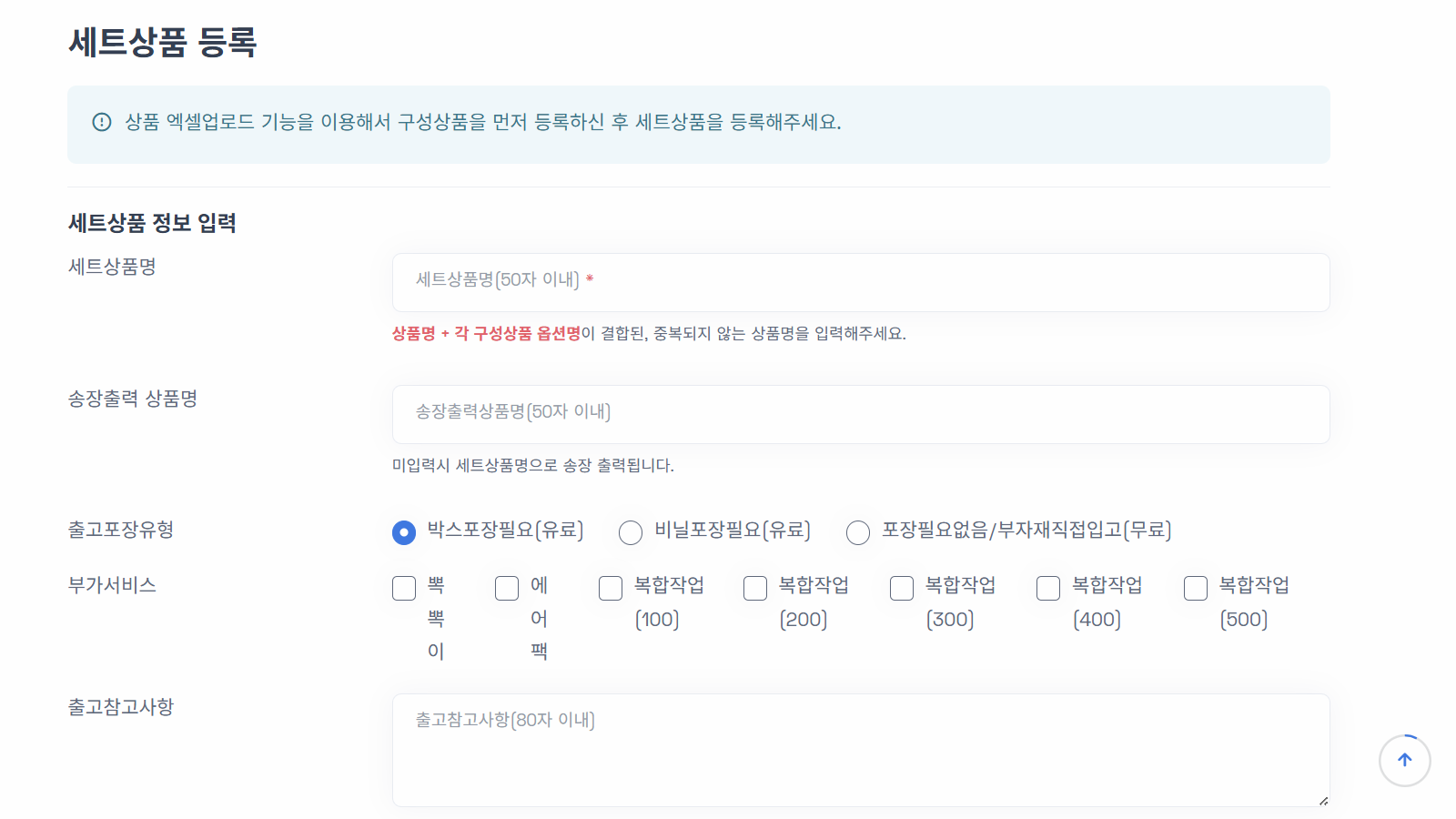This screenshot has height=819, width=1456.
Task: Check the 복합작업(300) checkbox
Action: 901,588
